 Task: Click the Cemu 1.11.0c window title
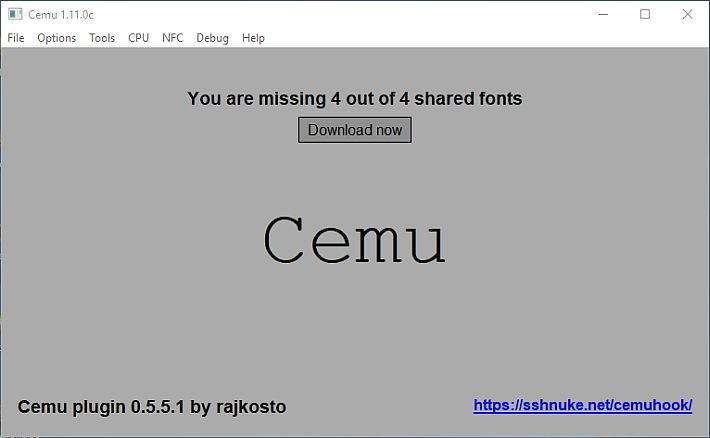(x=61, y=15)
